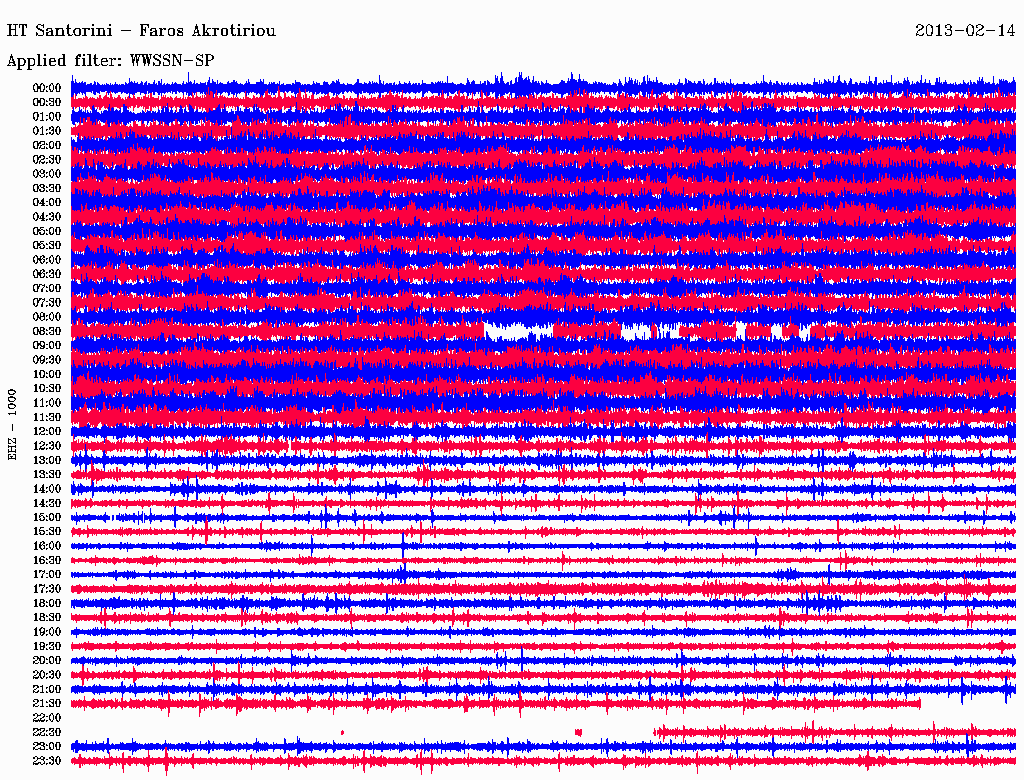
Task: Select the 19:00 time label
Action: coord(47,632)
